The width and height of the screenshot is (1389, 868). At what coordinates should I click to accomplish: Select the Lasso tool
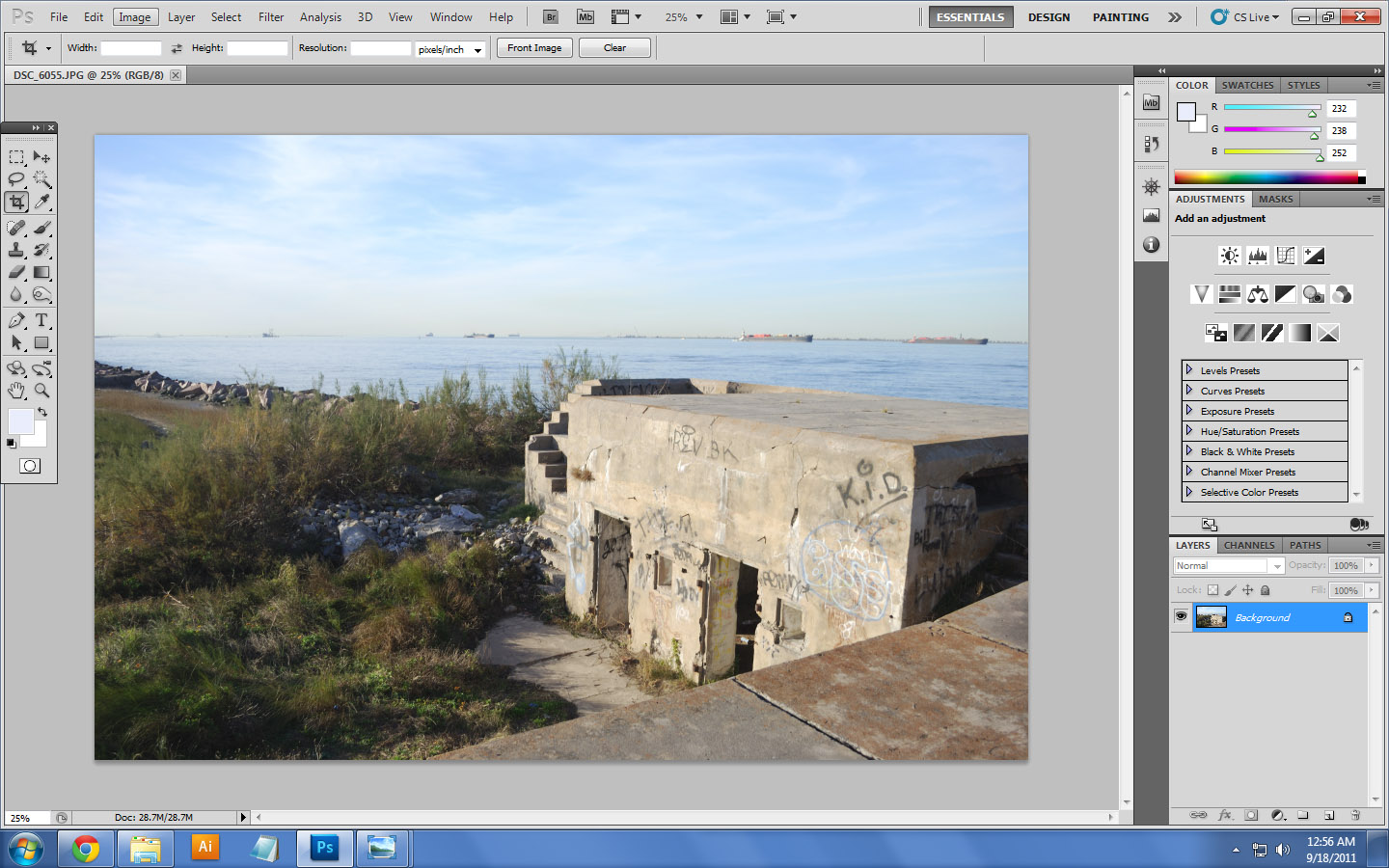[16, 179]
